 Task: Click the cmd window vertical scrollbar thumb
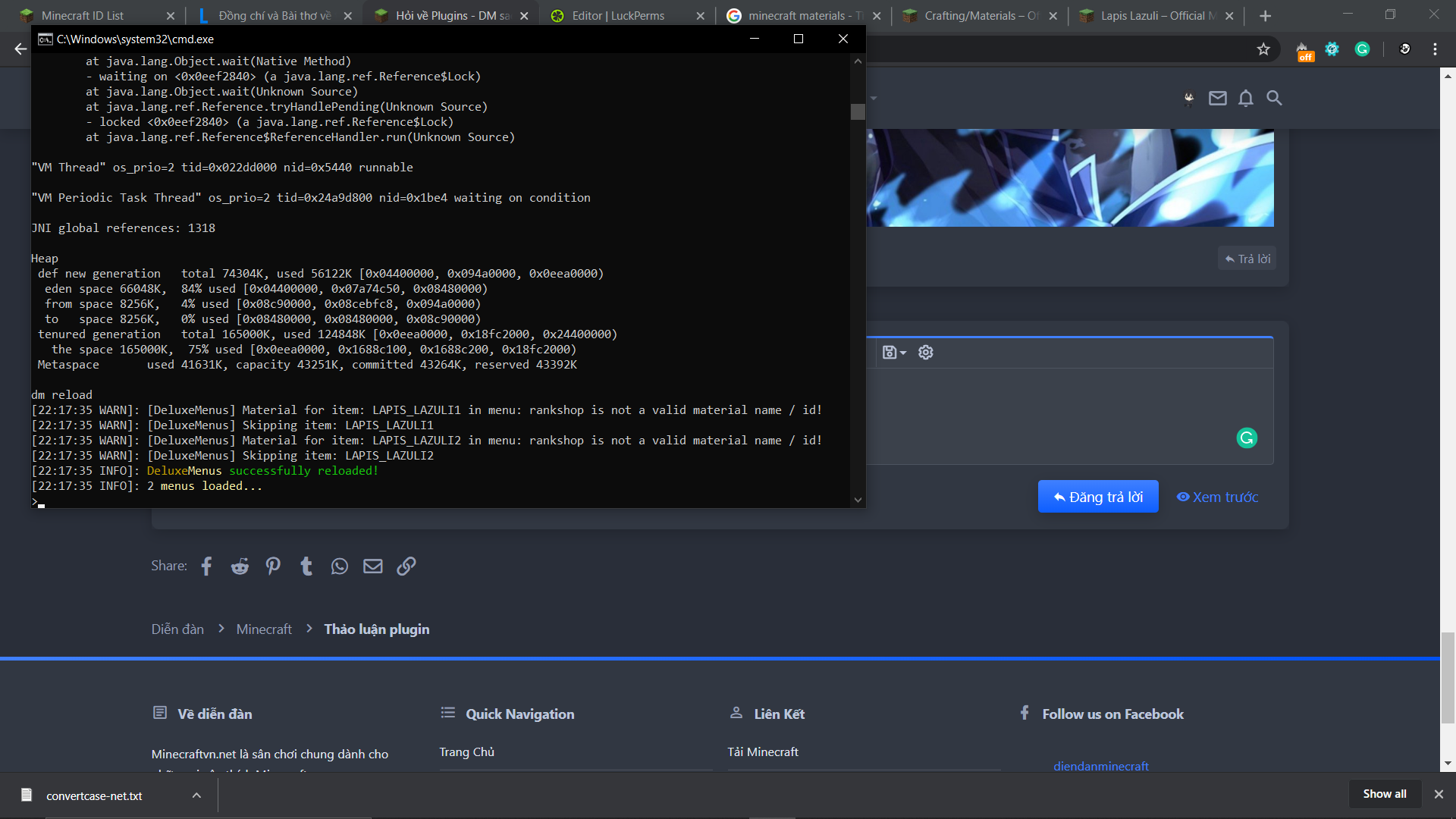pyautogui.click(x=858, y=111)
